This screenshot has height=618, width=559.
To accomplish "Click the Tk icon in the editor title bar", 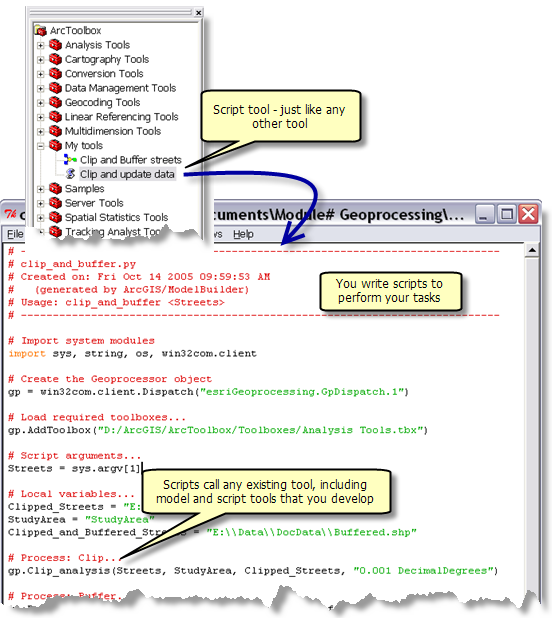I will click(11, 214).
